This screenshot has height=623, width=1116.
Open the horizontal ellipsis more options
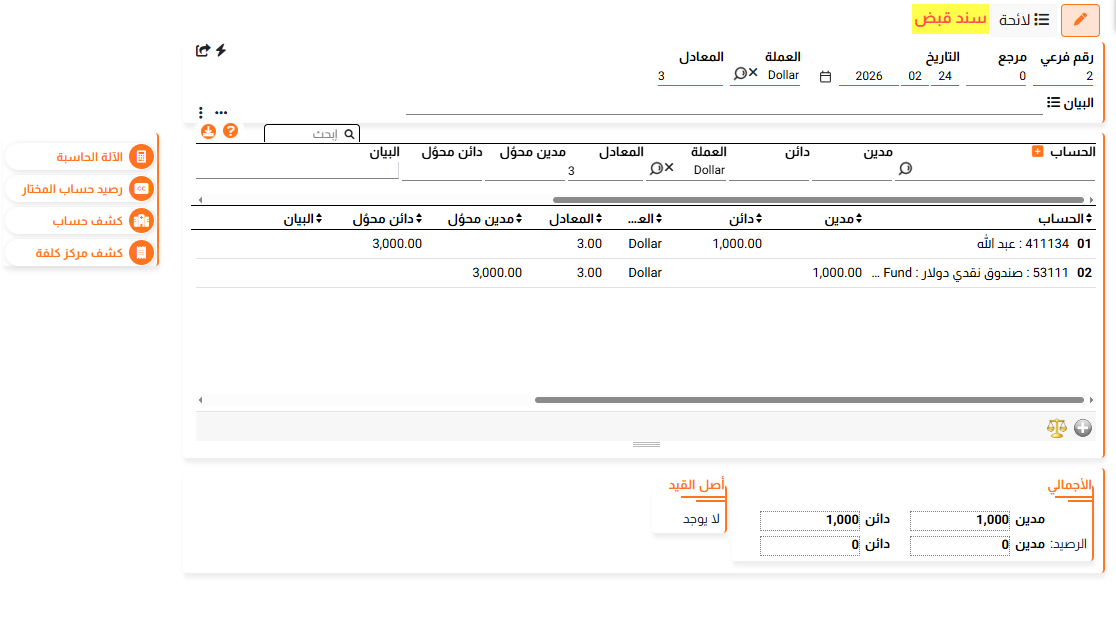click(x=221, y=112)
